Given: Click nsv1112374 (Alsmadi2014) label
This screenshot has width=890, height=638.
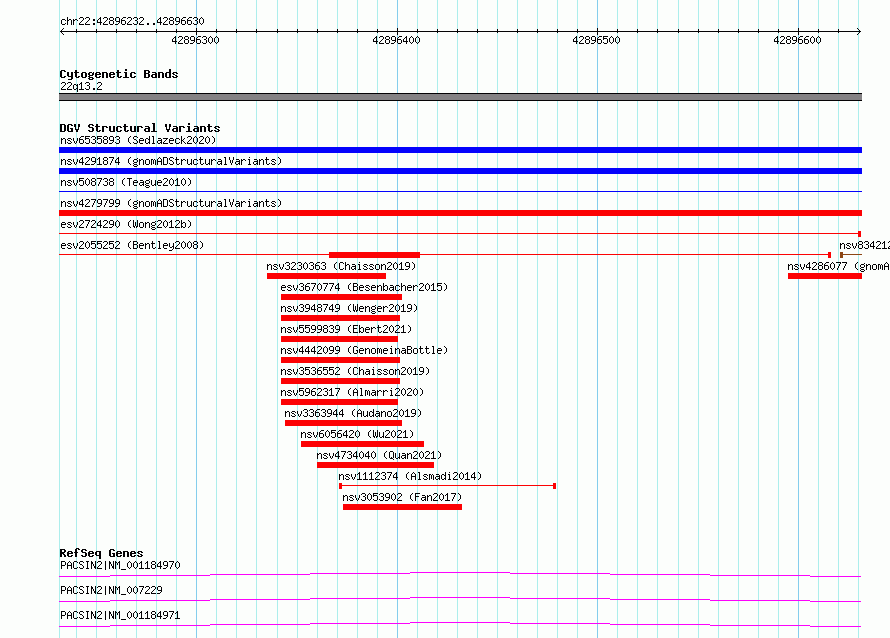Looking at the screenshot, I should (x=410, y=476).
